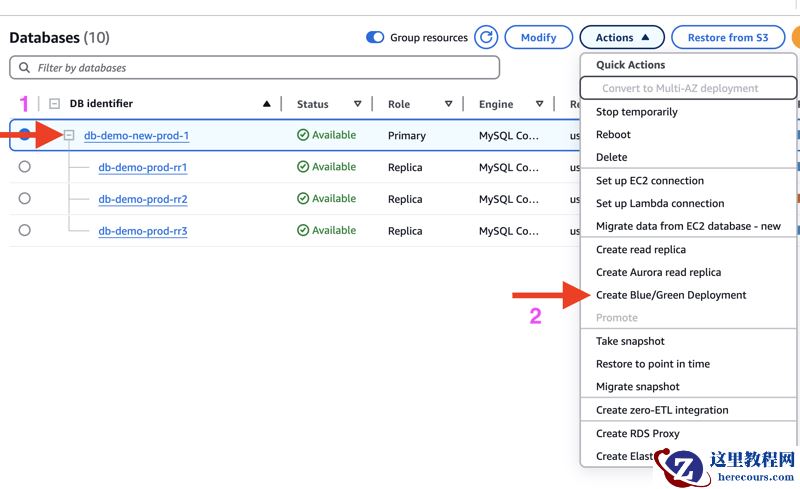The width and height of the screenshot is (800, 489).
Task: Click the DB identifier column header
Action: pyautogui.click(x=101, y=104)
